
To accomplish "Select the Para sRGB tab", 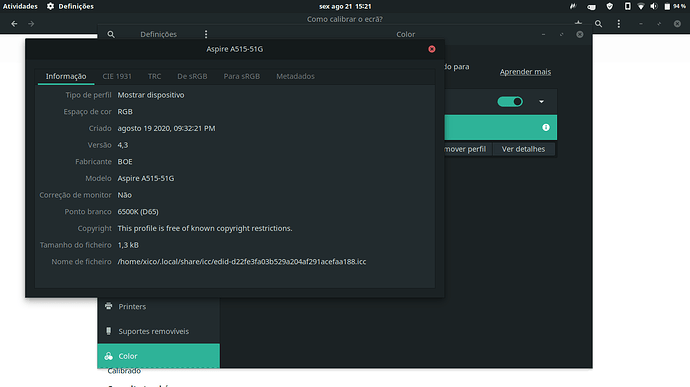I will 242,76.
